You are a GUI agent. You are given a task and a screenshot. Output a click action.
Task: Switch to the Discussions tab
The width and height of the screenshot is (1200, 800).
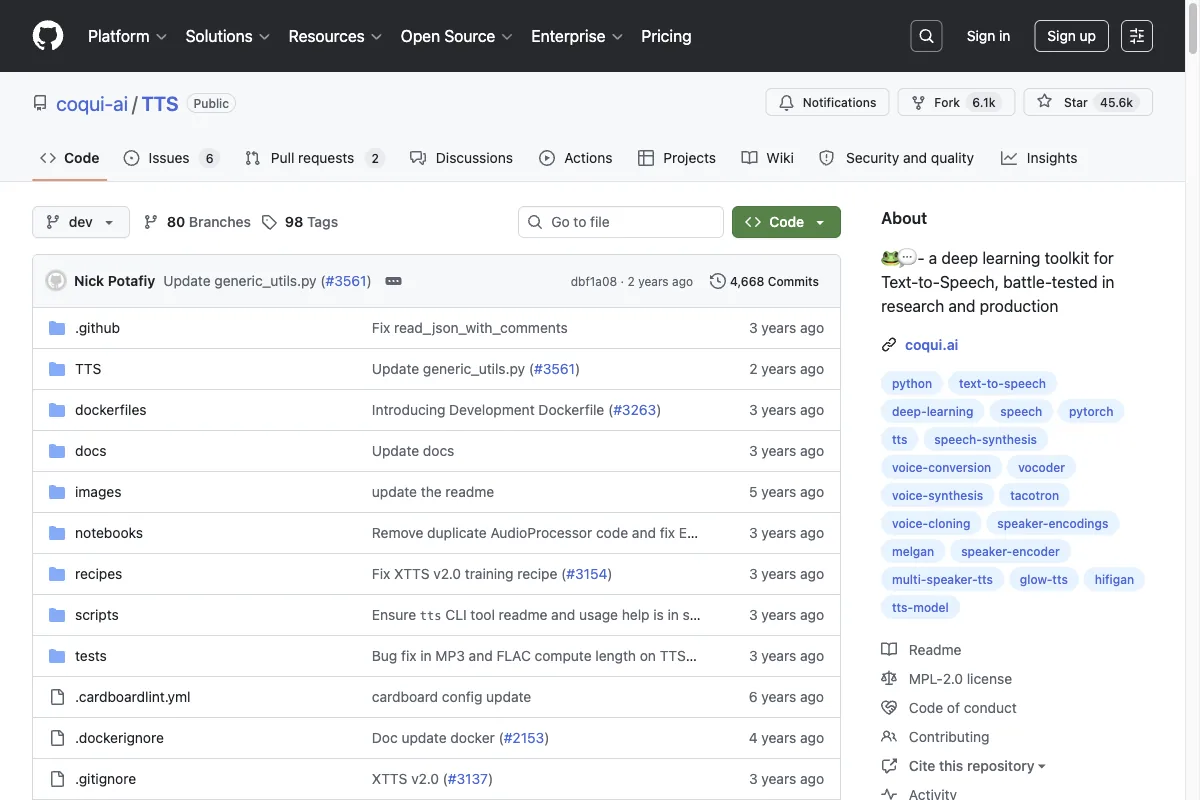point(461,158)
